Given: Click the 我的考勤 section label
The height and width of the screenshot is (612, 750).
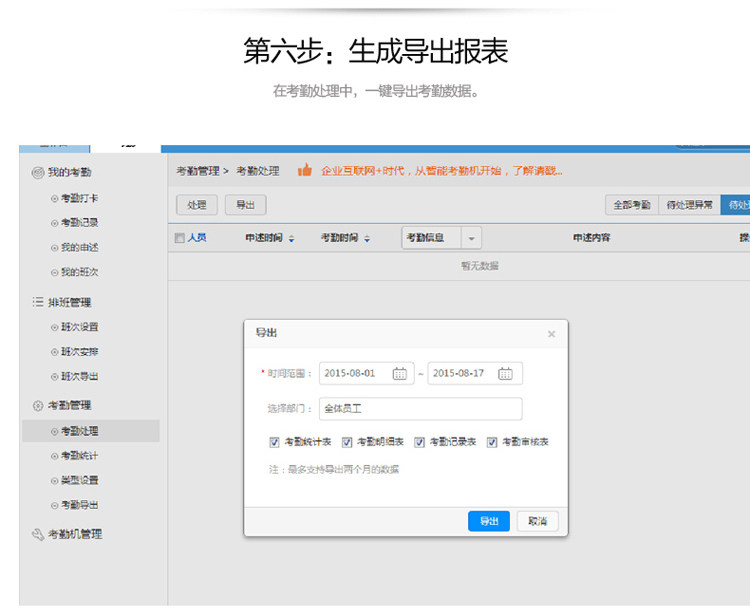Looking at the screenshot, I should tap(69, 172).
